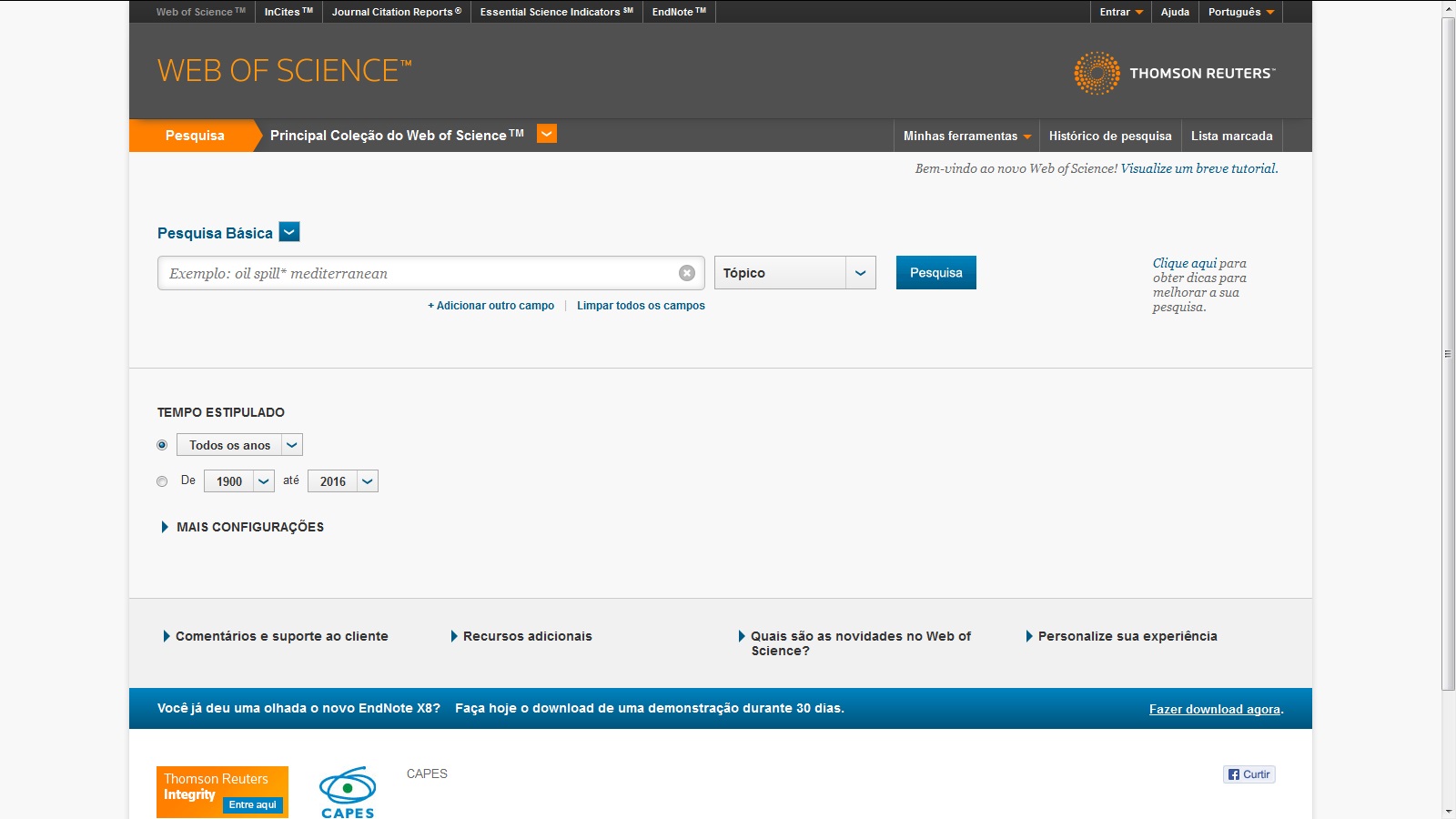
Task: Click the page vertical scrollbar
Action: click(1449, 353)
